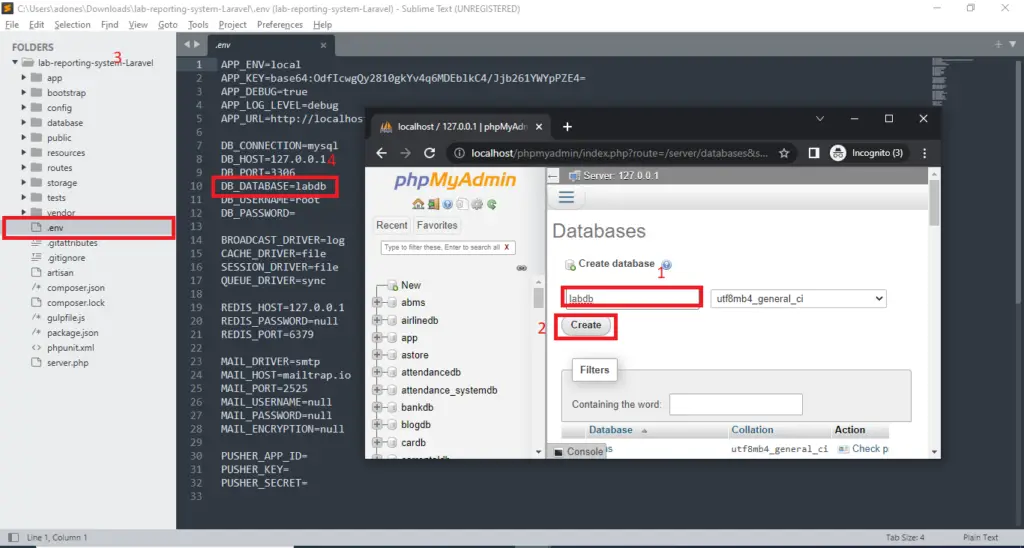
Task: Open phpMyAdmin documentation help icon
Action: pyautogui.click(x=447, y=204)
